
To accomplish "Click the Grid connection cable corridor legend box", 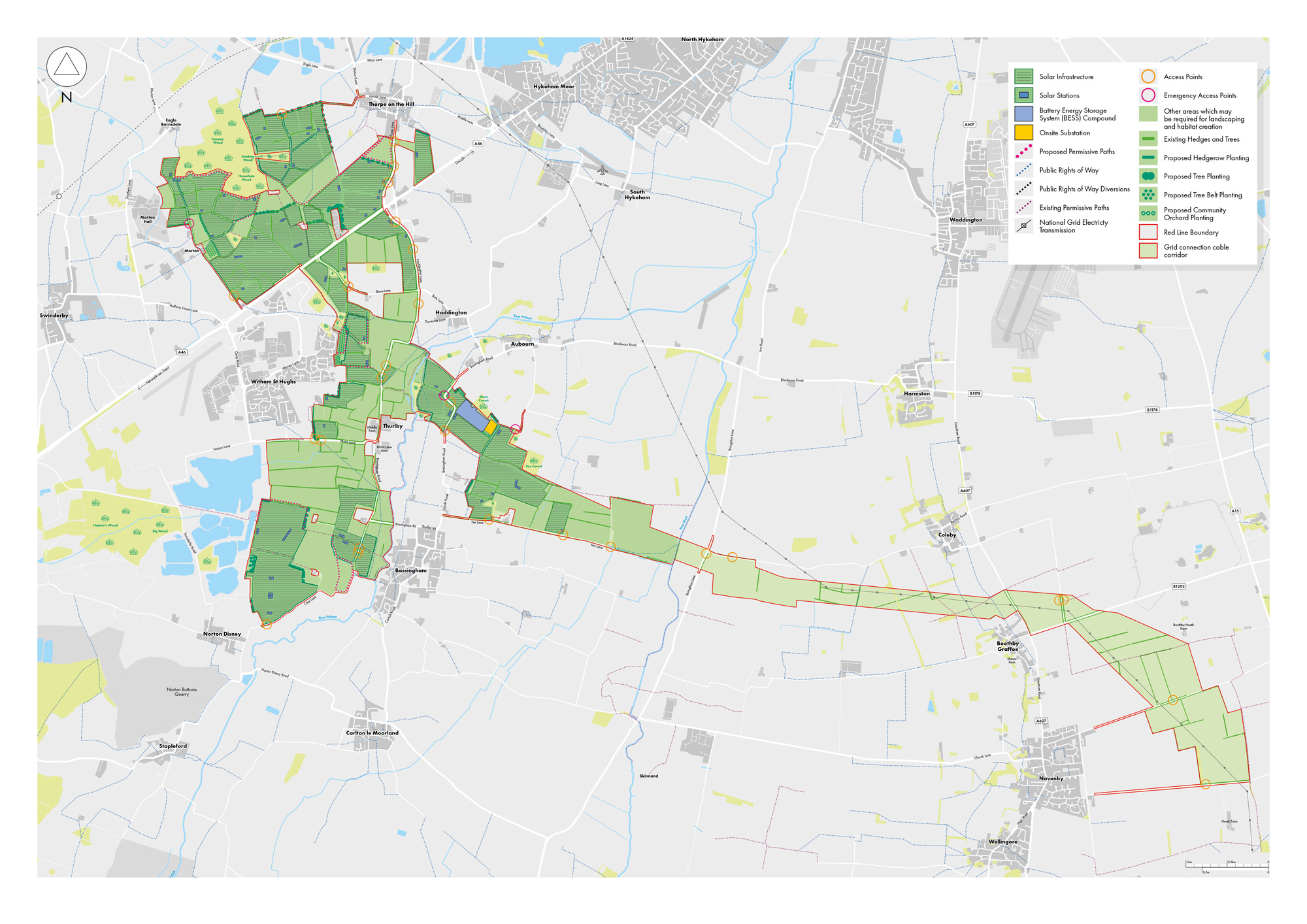I will 1148,251.
